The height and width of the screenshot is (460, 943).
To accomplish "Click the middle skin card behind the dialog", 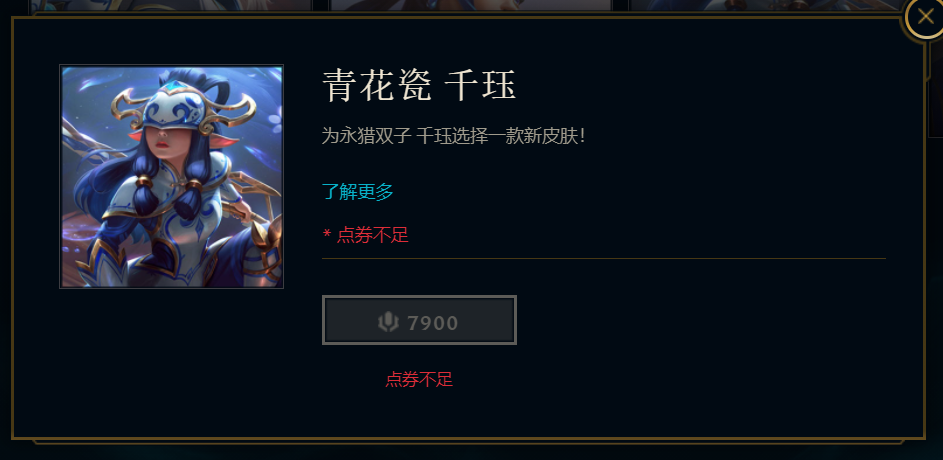I will click(x=470, y=5).
